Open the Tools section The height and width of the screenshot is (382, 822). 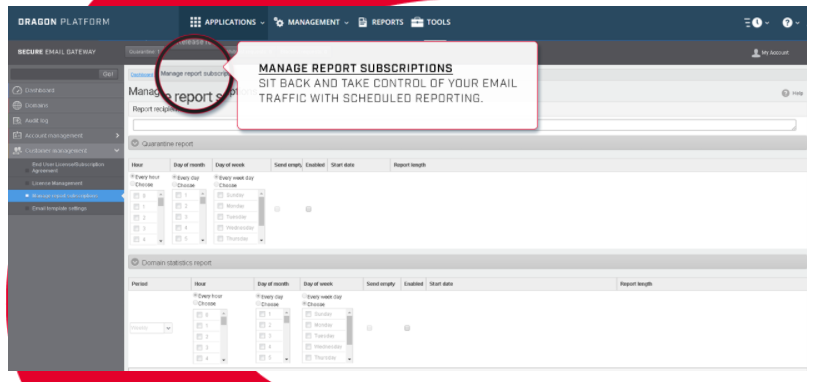pos(430,22)
